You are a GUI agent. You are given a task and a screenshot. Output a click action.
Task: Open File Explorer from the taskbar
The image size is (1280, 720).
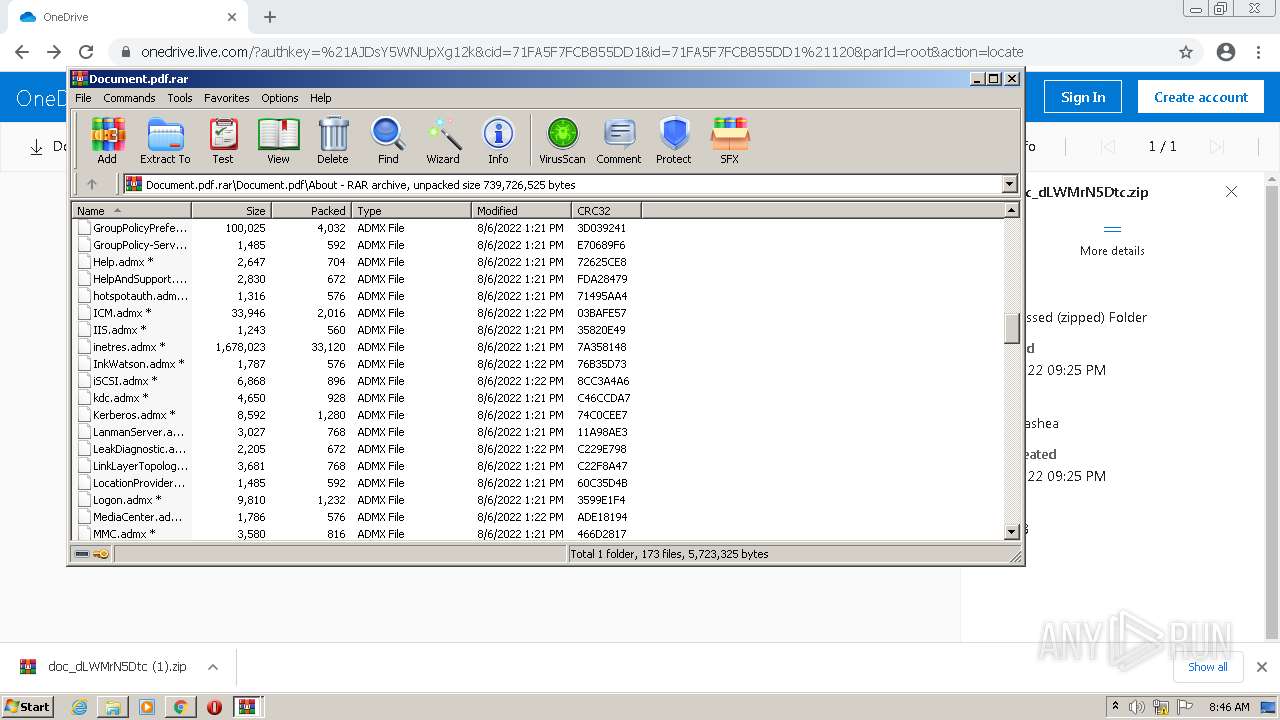pyautogui.click(x=113, y=707)
